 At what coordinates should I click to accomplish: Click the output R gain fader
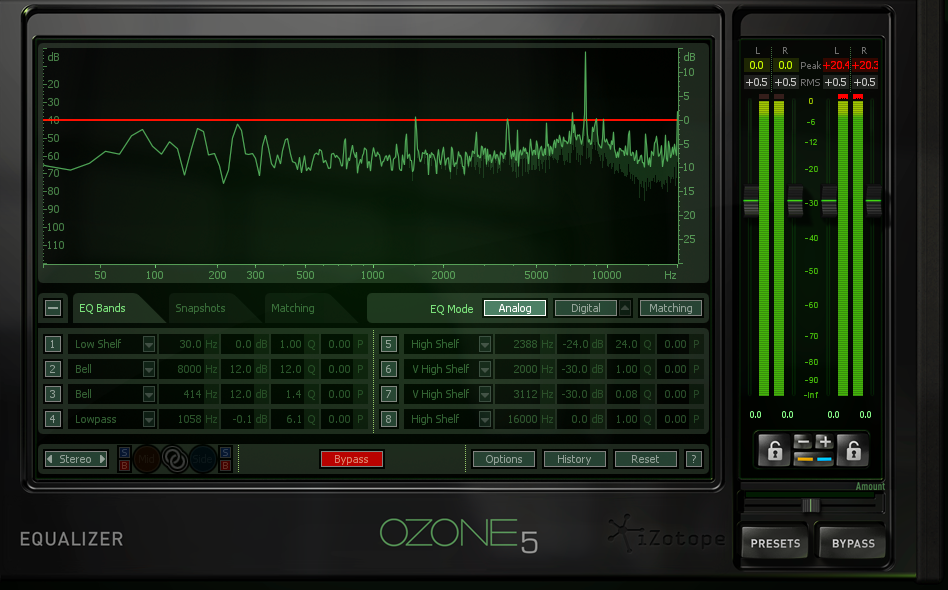pyautogui.click(x=873, y=201)
